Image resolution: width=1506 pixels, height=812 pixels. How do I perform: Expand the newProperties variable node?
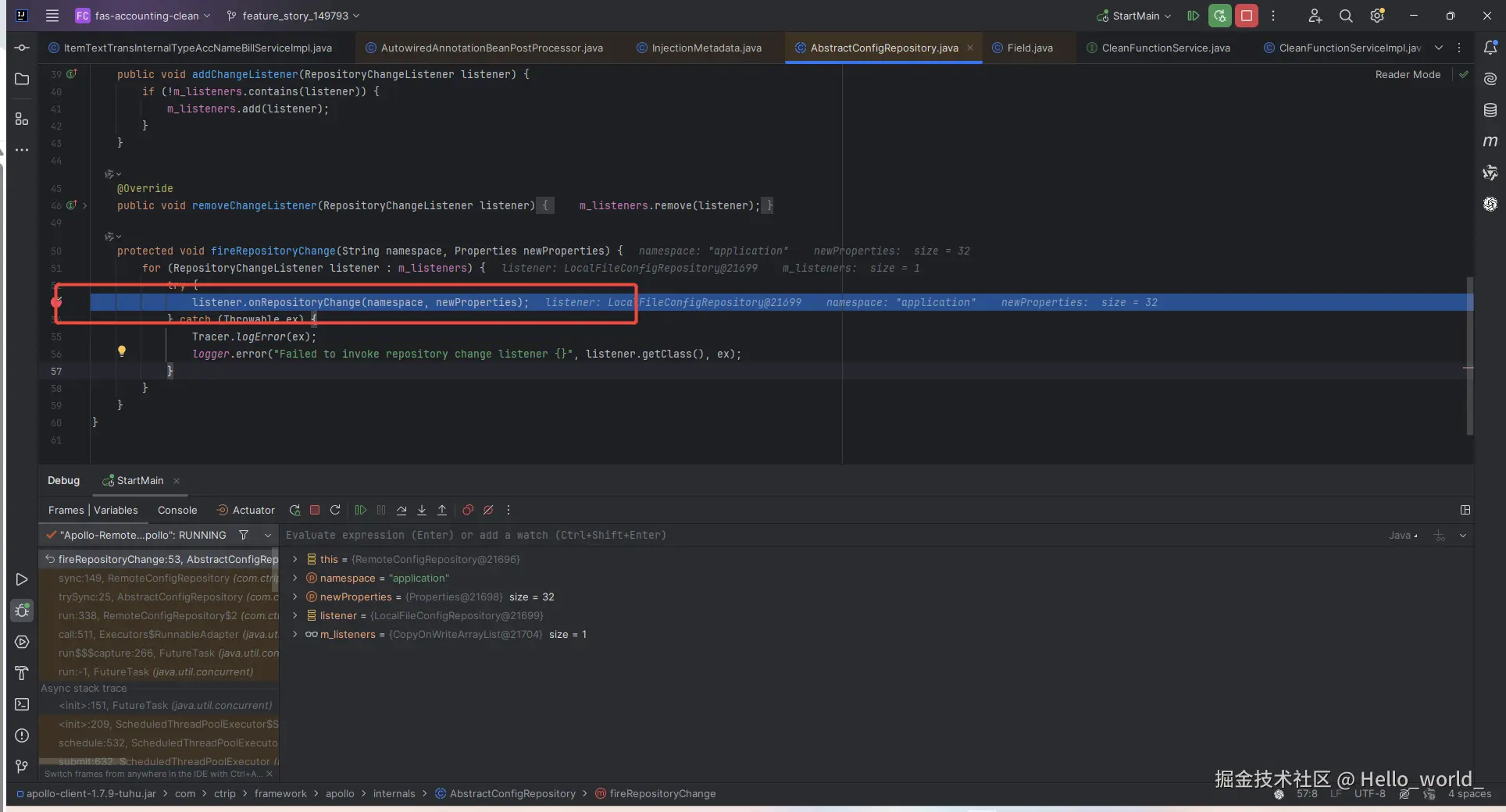(294, 597)
